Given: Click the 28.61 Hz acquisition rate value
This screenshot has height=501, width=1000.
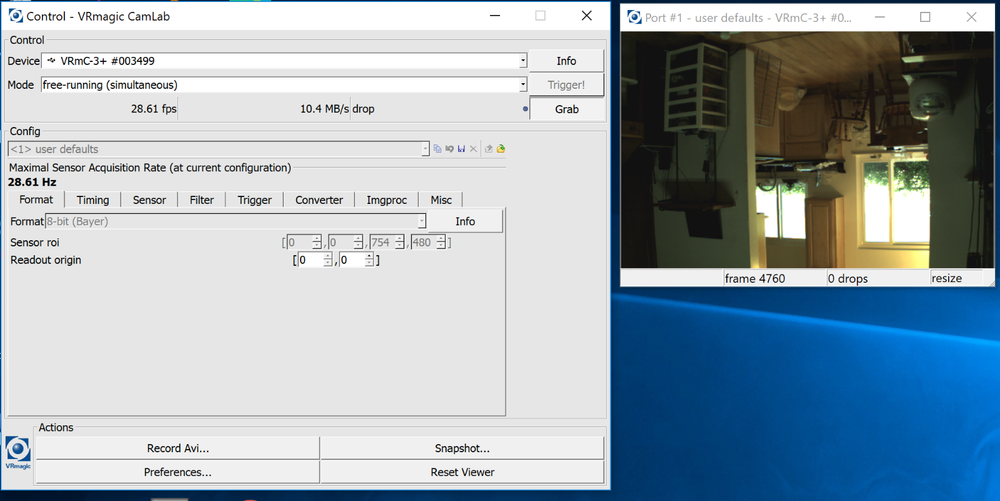Looking at the screenshot, I should click(x=32, y=182).
